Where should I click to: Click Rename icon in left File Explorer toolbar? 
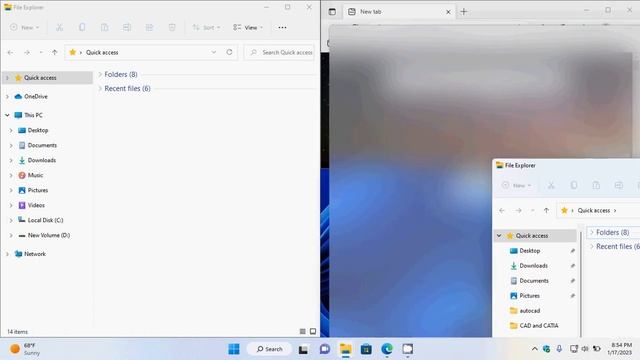127,27
